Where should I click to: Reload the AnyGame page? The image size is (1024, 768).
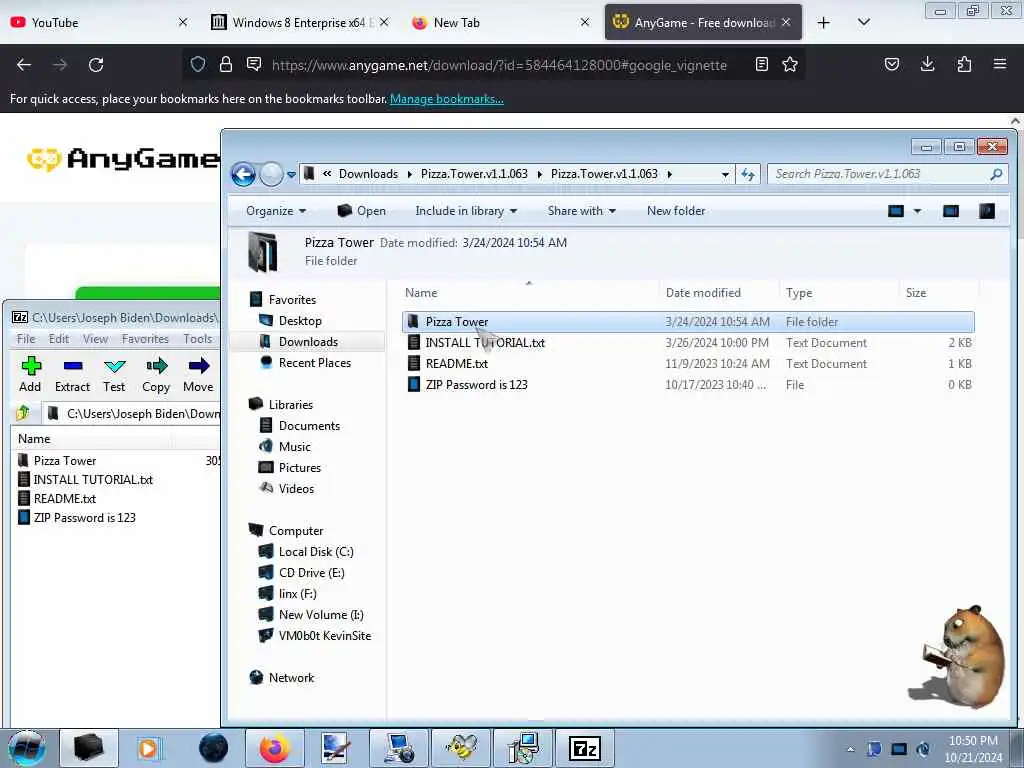96,65
